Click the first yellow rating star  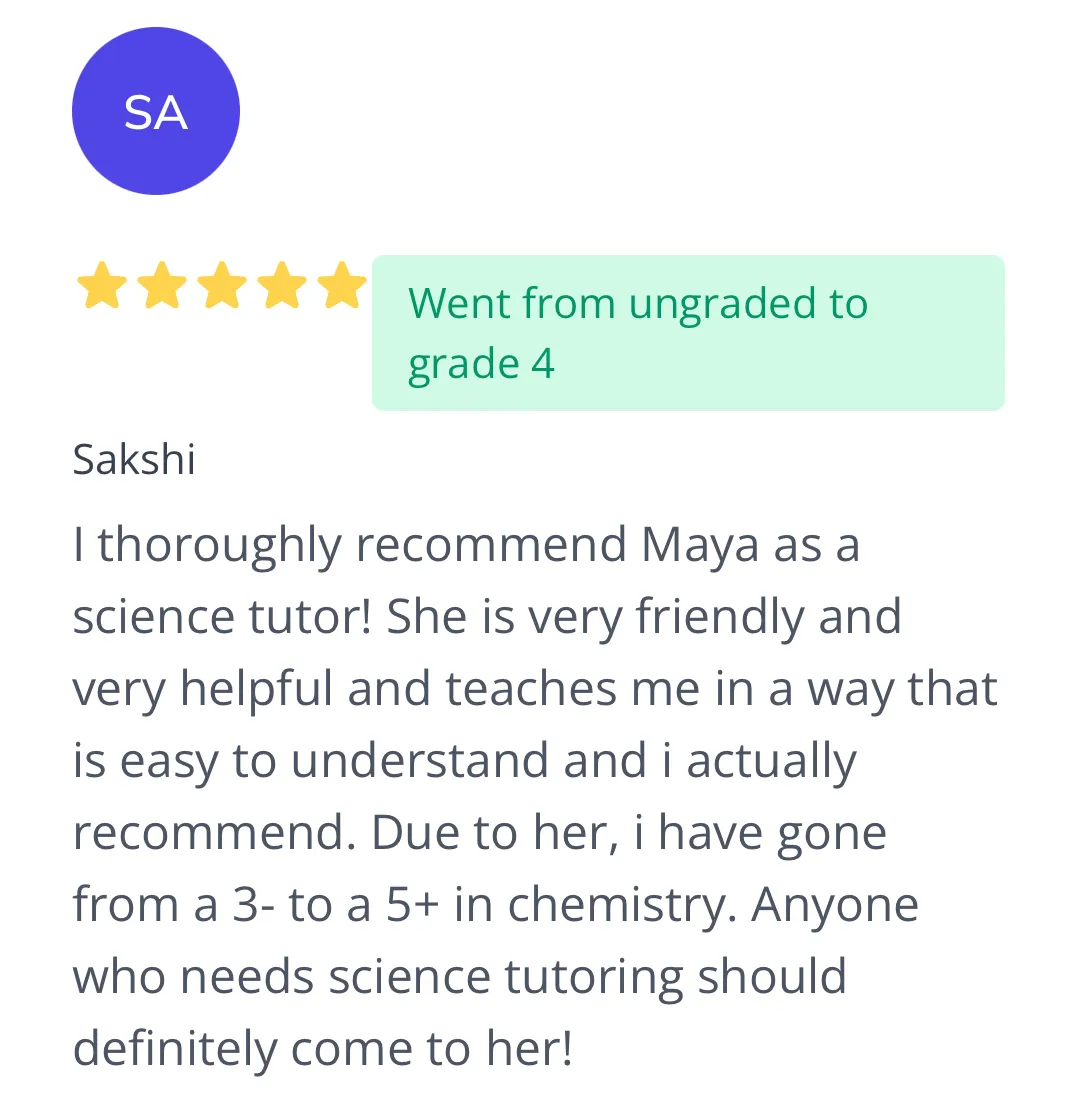pyautogui.click(x=102, y=285)
